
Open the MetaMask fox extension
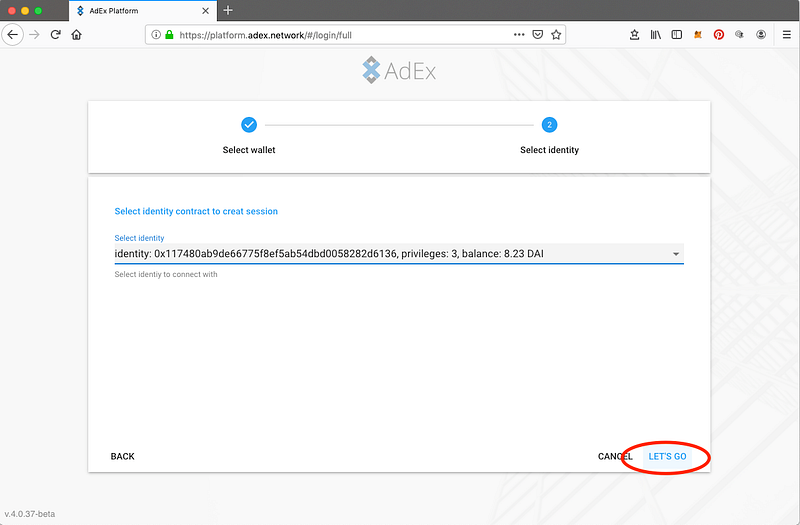click(697, 35)
